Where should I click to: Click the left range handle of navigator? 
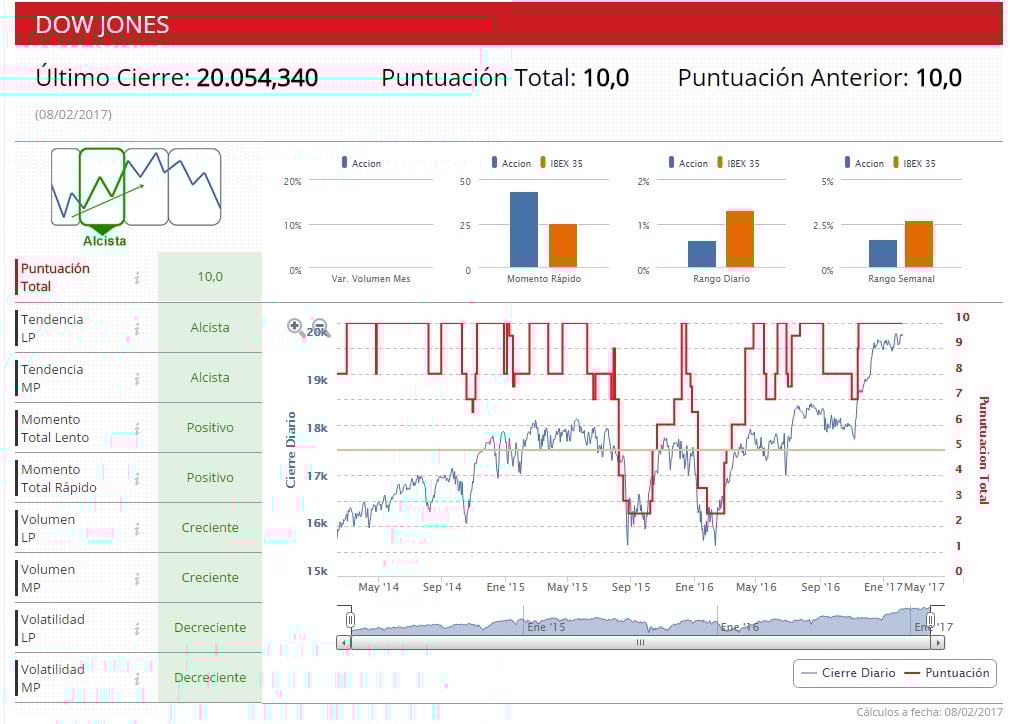click(350, 620)
